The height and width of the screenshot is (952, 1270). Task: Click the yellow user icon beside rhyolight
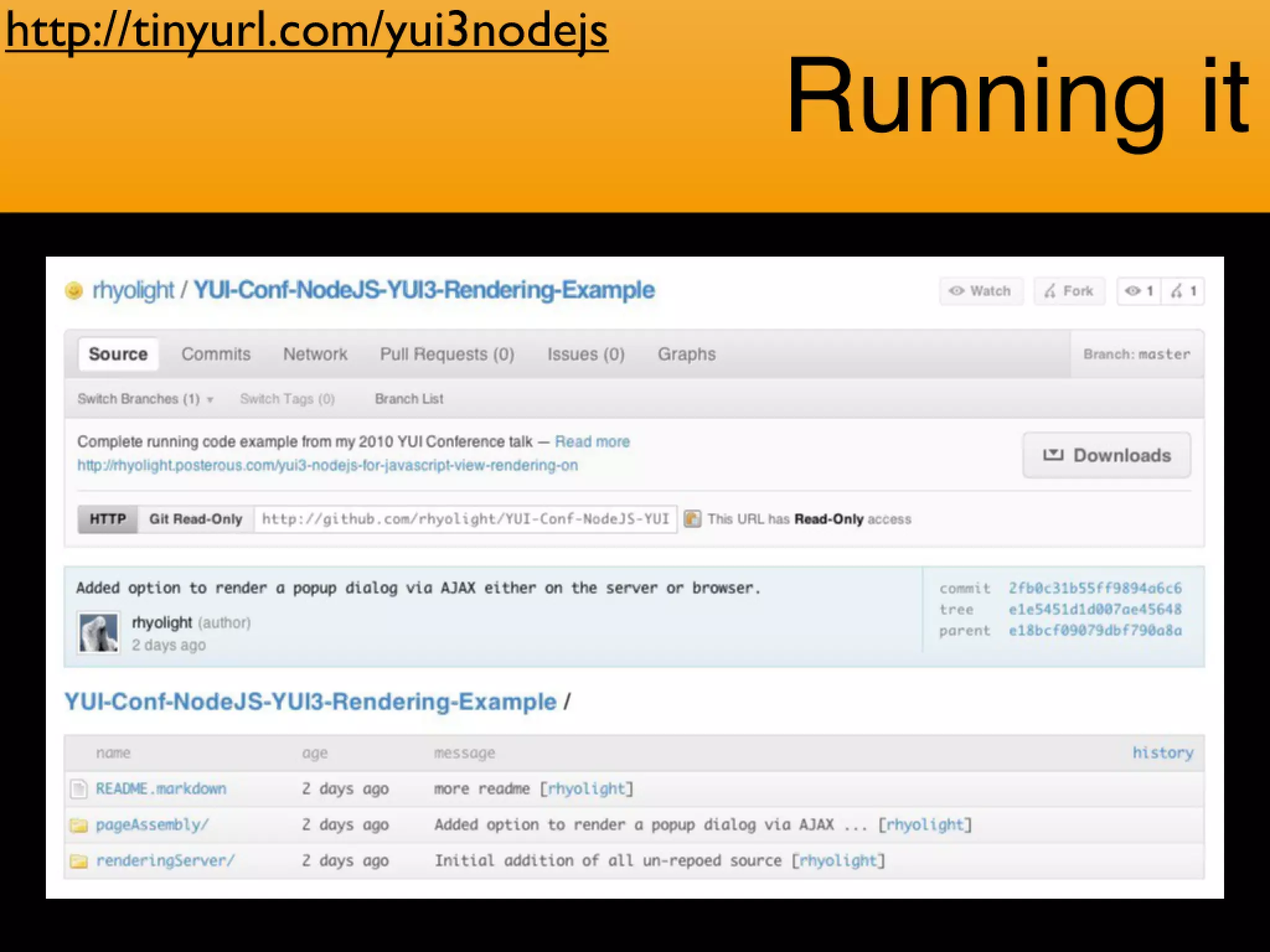point(74,290)
